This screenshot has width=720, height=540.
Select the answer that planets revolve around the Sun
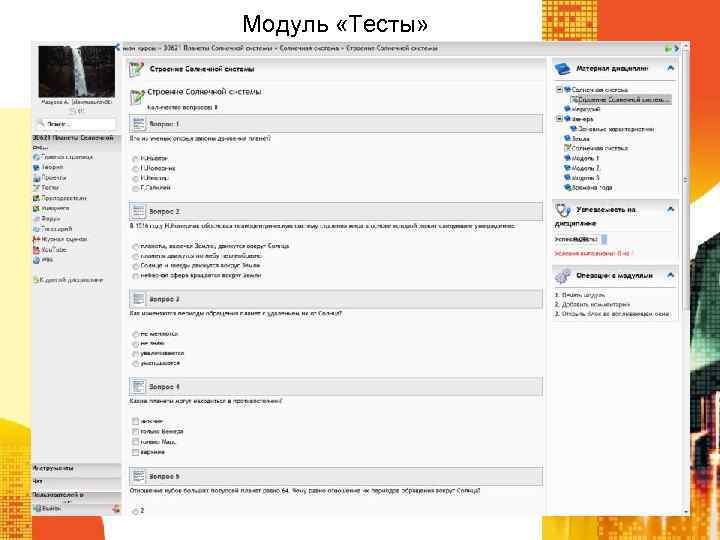click(135, 247)
